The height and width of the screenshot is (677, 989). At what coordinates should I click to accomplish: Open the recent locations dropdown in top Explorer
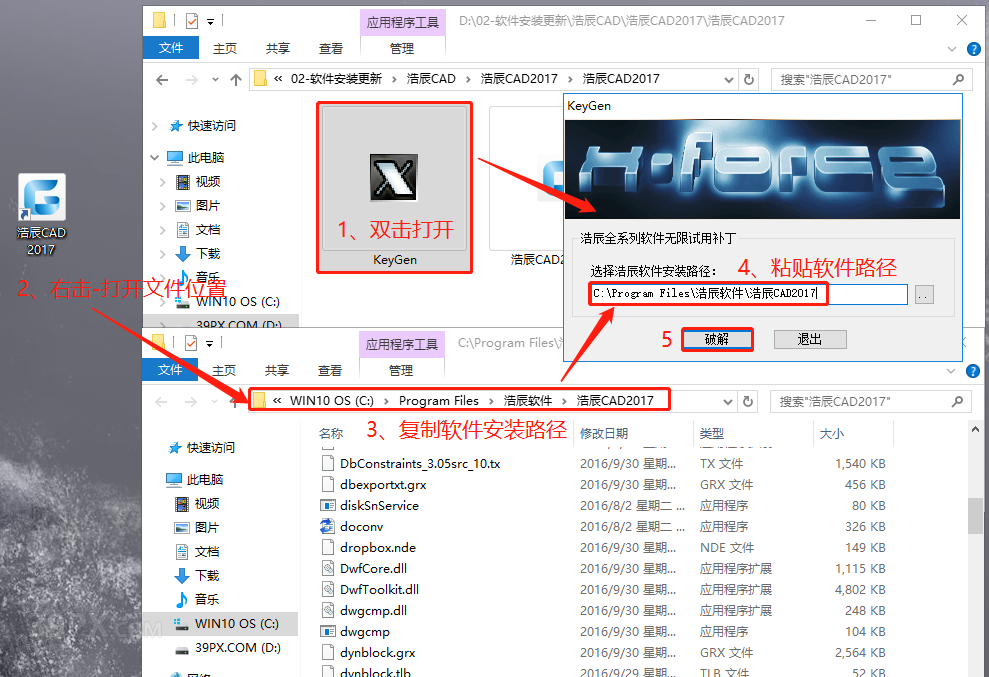point(216,79)
